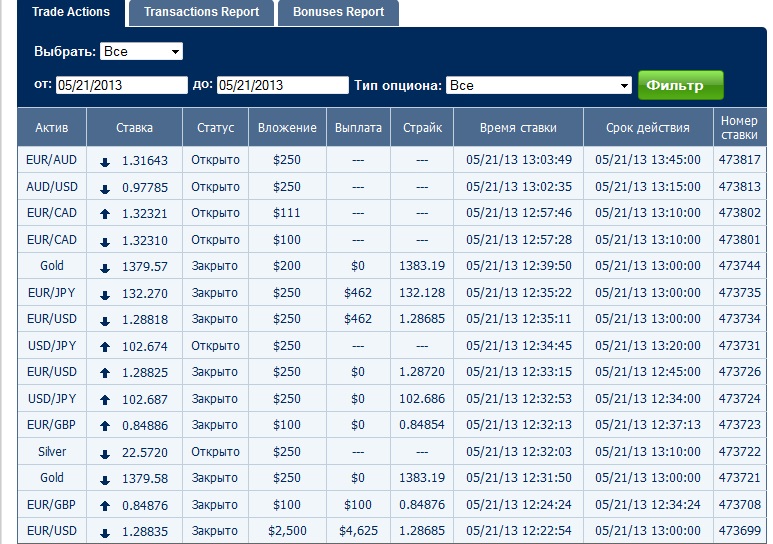773x544 pixels.
Task: Click the up arrow in USD/JPY row 473731
Action: [x=105, y=347]
